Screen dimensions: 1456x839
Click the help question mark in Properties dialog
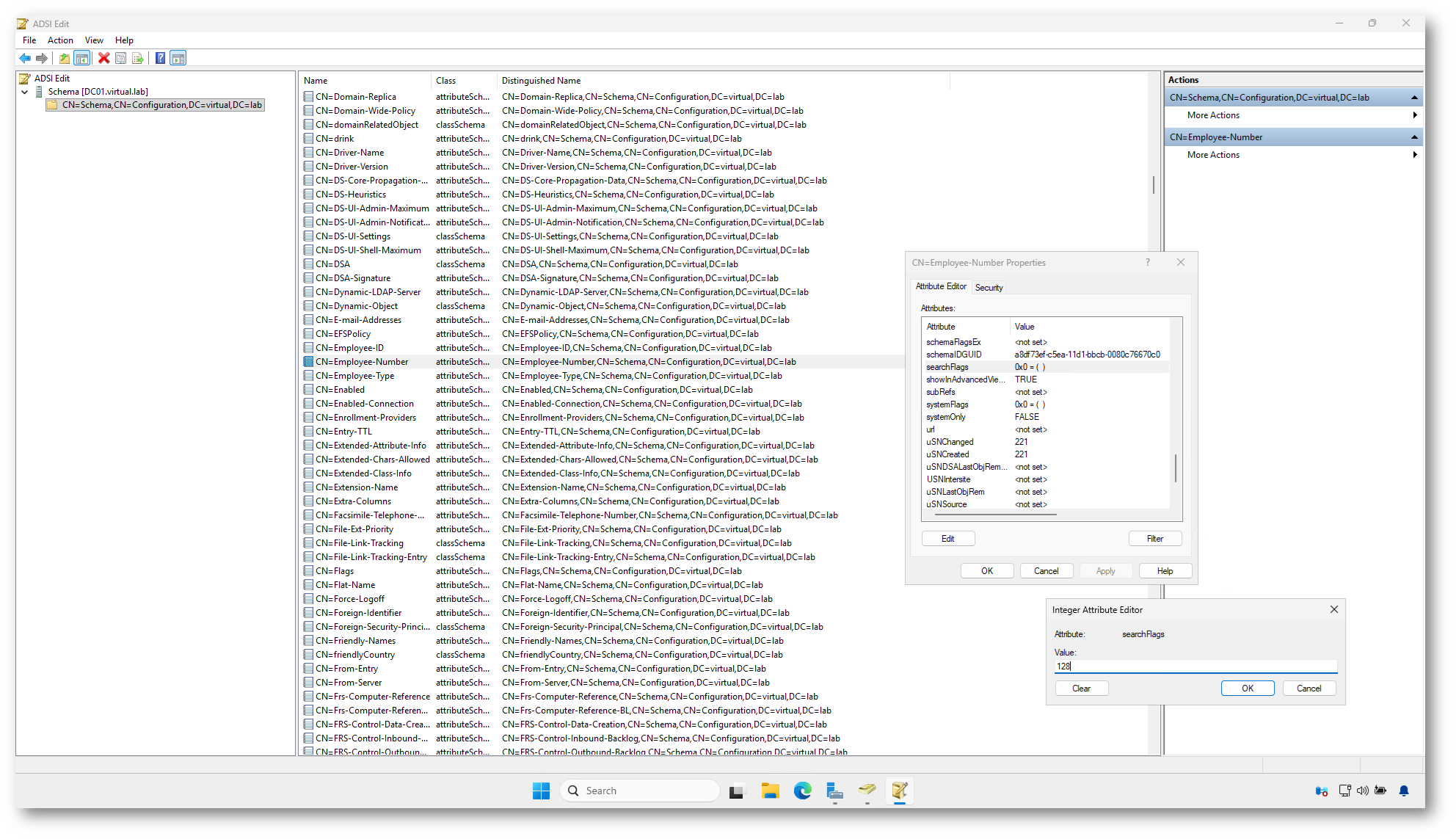point(1148,262)
